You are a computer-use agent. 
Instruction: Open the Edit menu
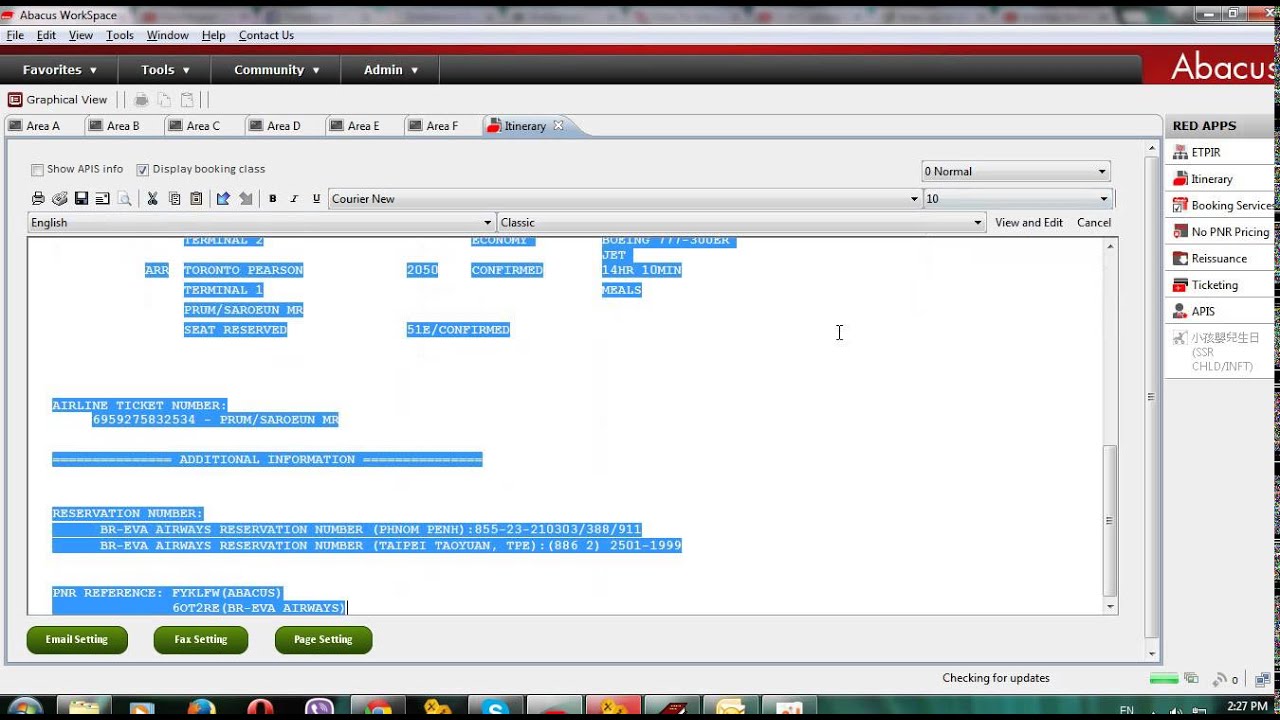click(x=46, y=35)
